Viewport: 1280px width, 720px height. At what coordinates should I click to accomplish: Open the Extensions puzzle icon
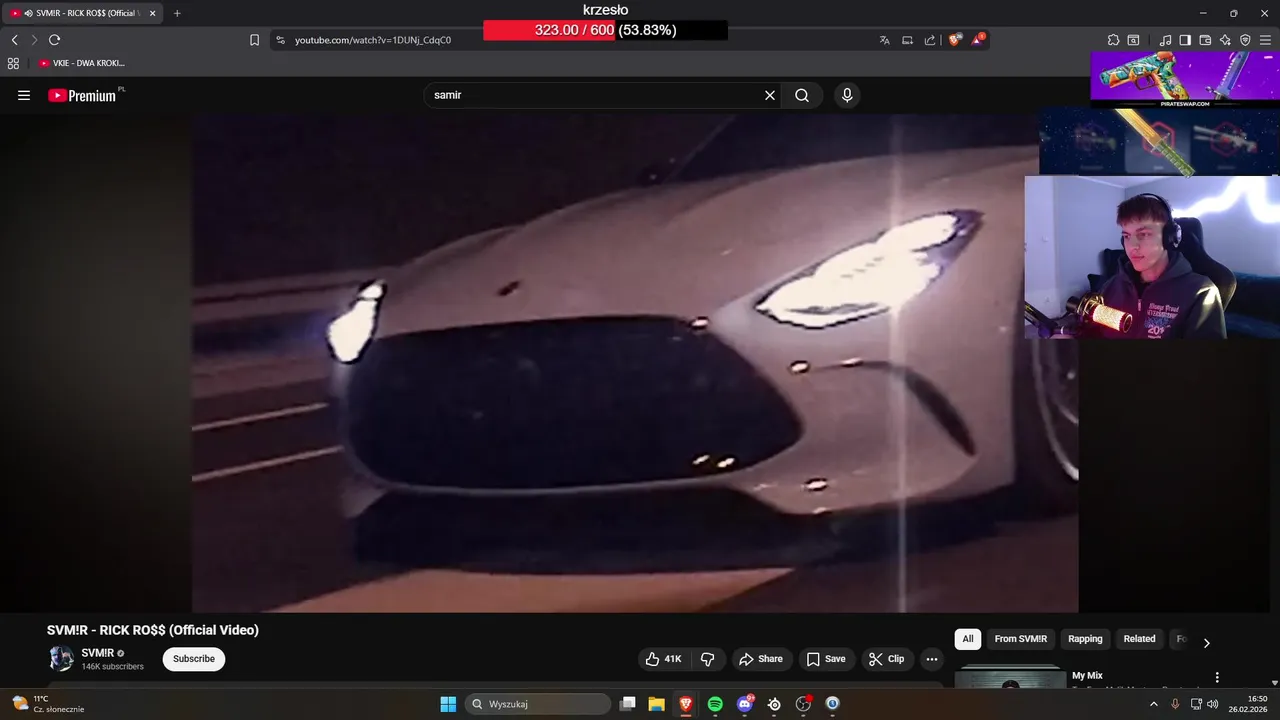click(1113, 40)
